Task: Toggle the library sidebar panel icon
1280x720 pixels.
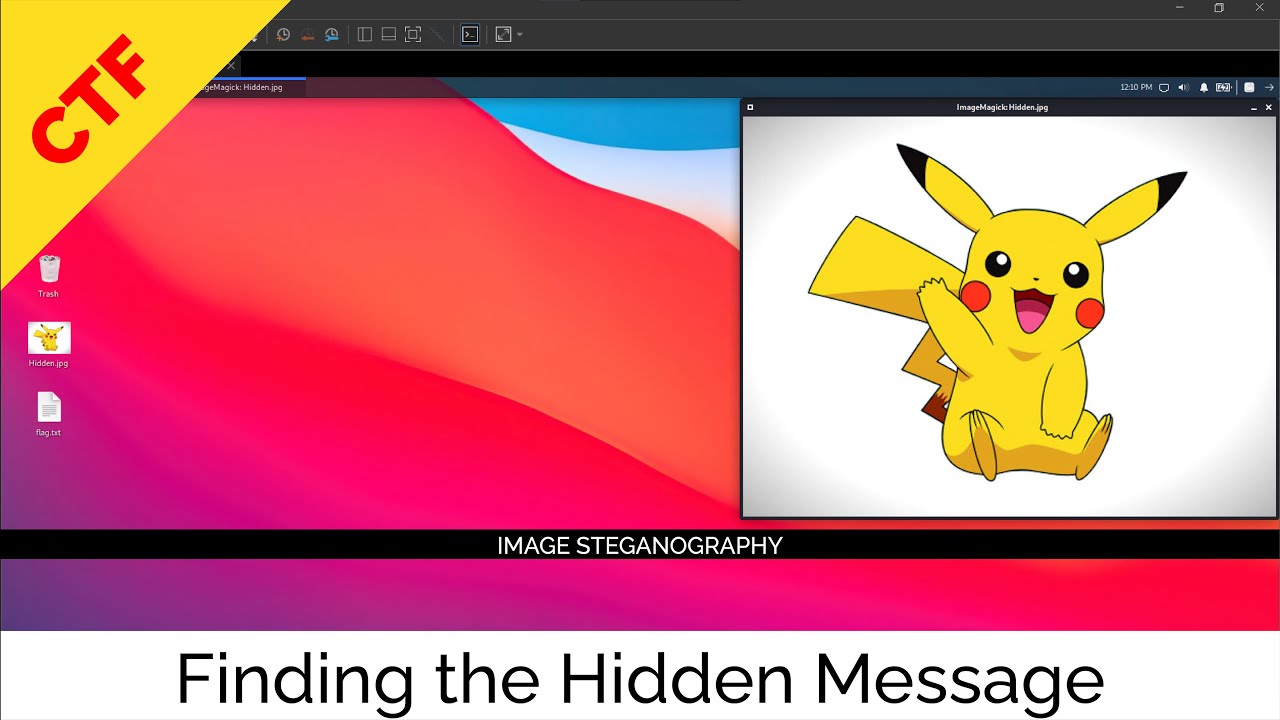Action: click(x=365, y=34)
